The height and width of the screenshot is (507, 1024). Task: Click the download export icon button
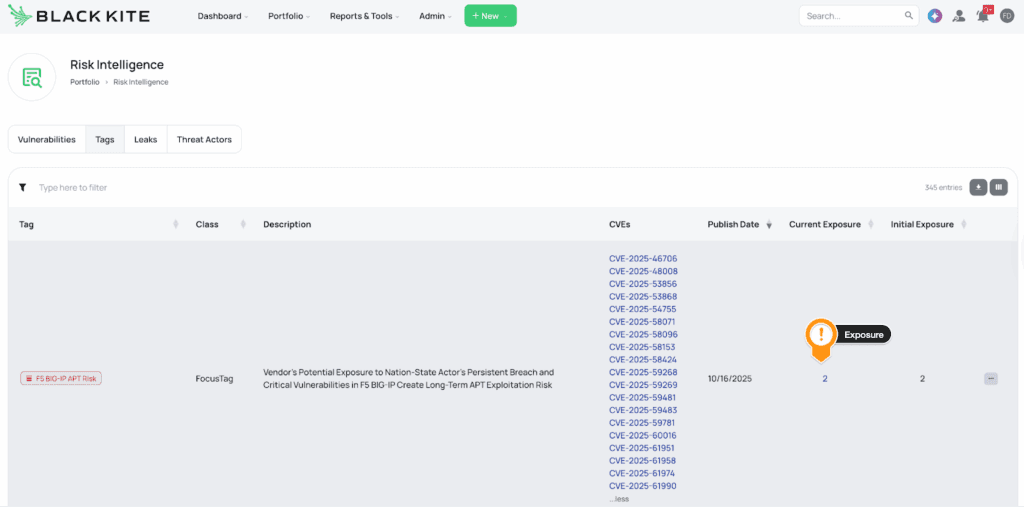(x=978, y=187)
